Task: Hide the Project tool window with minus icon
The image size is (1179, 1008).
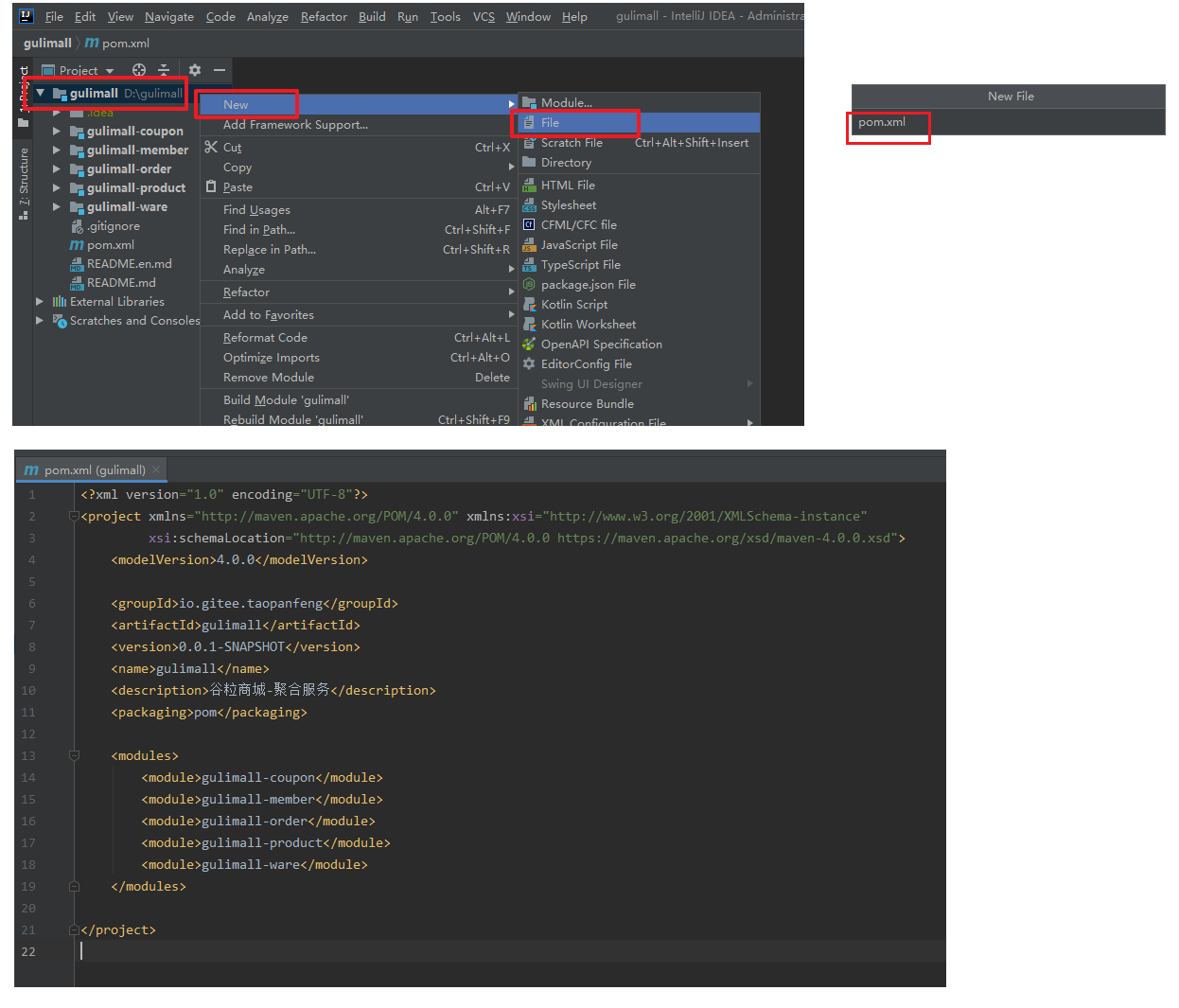Action: click(x=220, y=70)
